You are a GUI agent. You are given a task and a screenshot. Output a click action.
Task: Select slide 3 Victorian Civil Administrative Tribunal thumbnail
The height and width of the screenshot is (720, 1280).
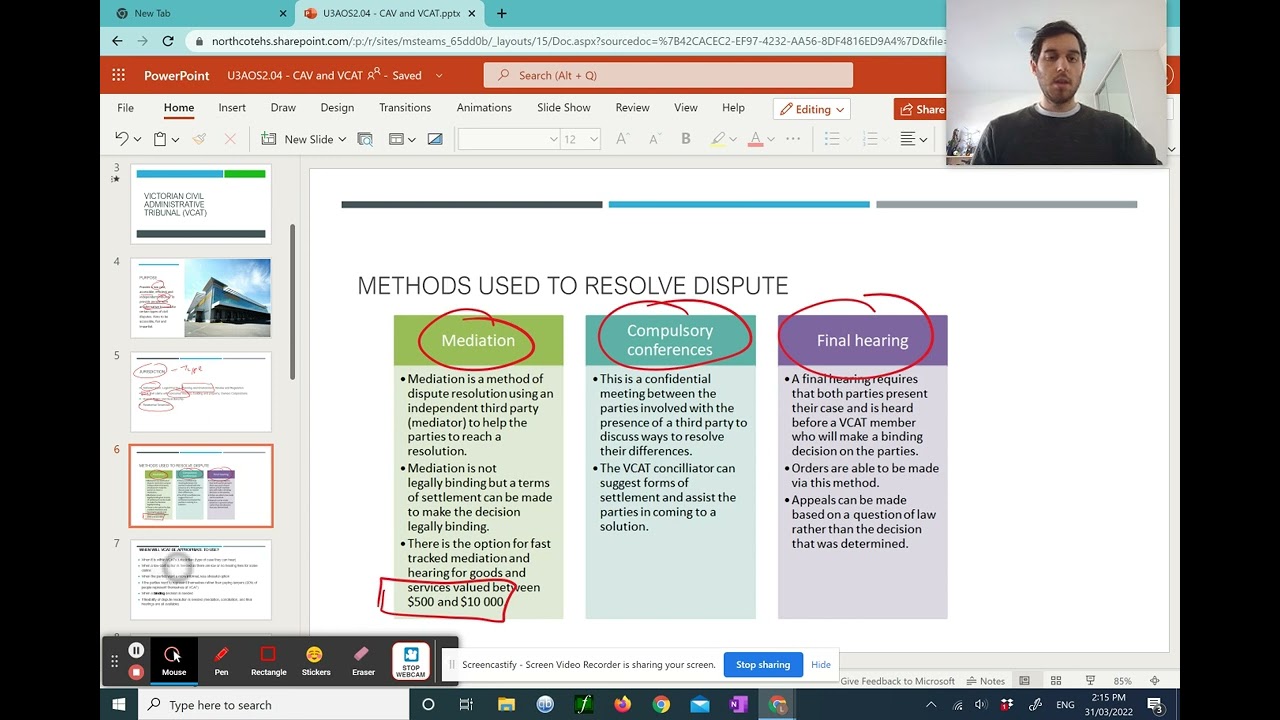[201, 204]
